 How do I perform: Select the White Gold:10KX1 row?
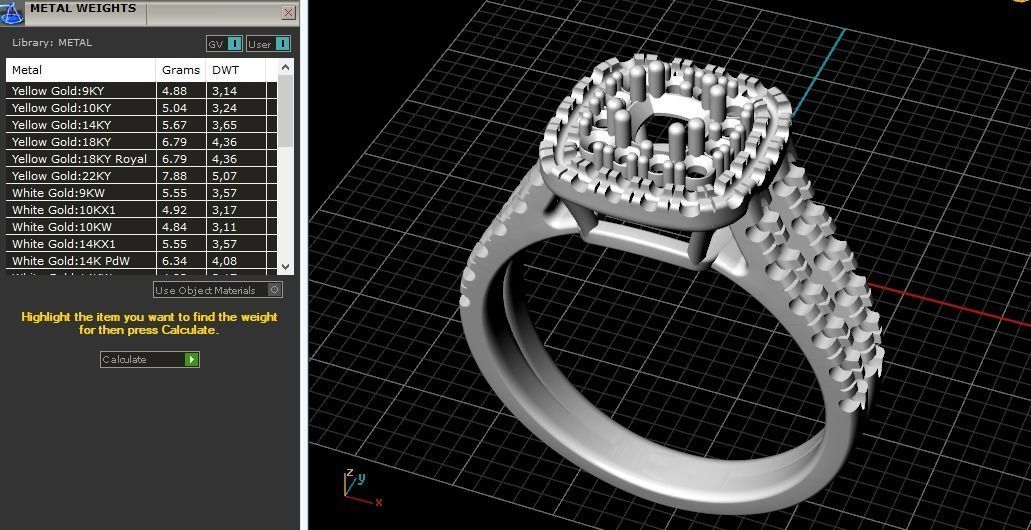[x=142, y=210]
